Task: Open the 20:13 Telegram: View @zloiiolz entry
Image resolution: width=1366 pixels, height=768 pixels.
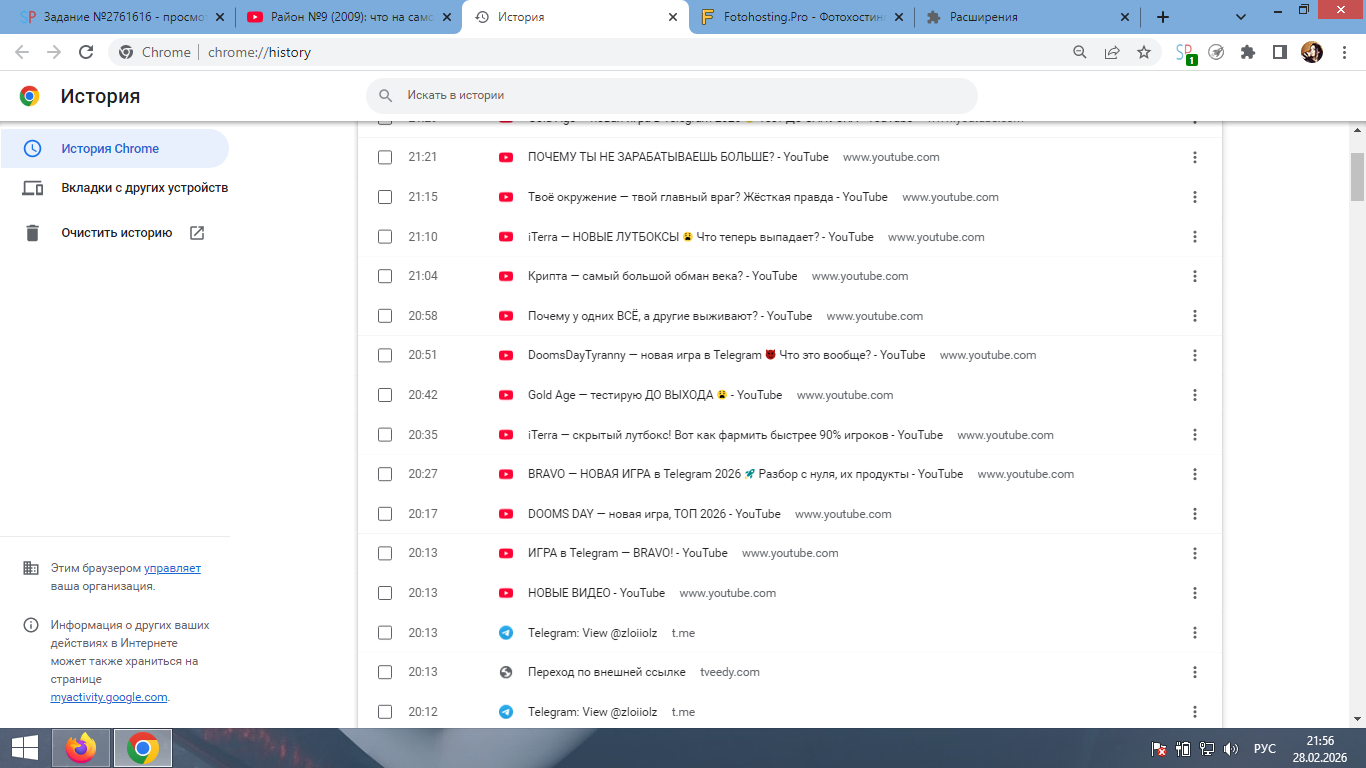Action: coord(592,633)
